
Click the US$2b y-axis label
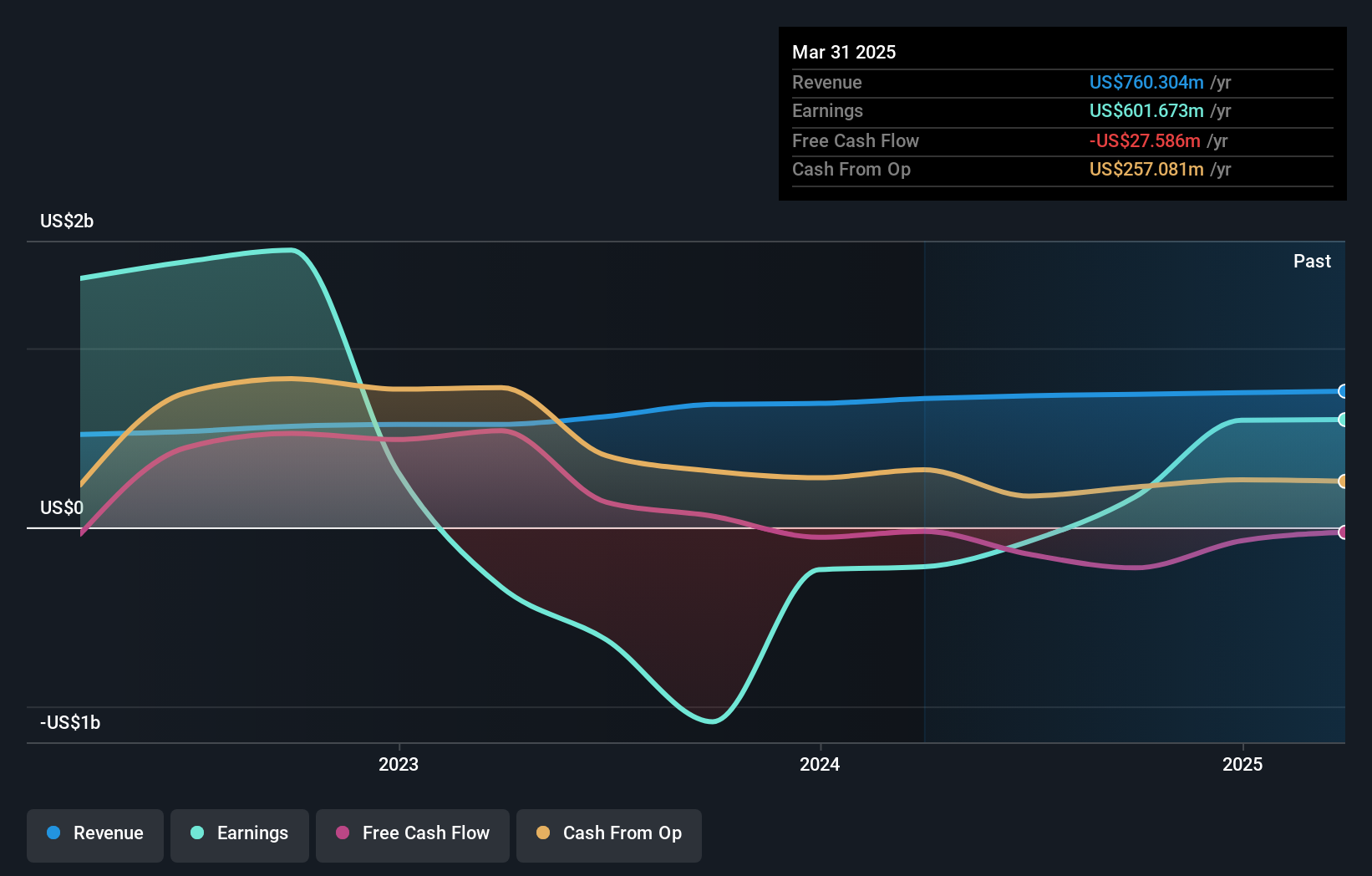pos(67,221)
